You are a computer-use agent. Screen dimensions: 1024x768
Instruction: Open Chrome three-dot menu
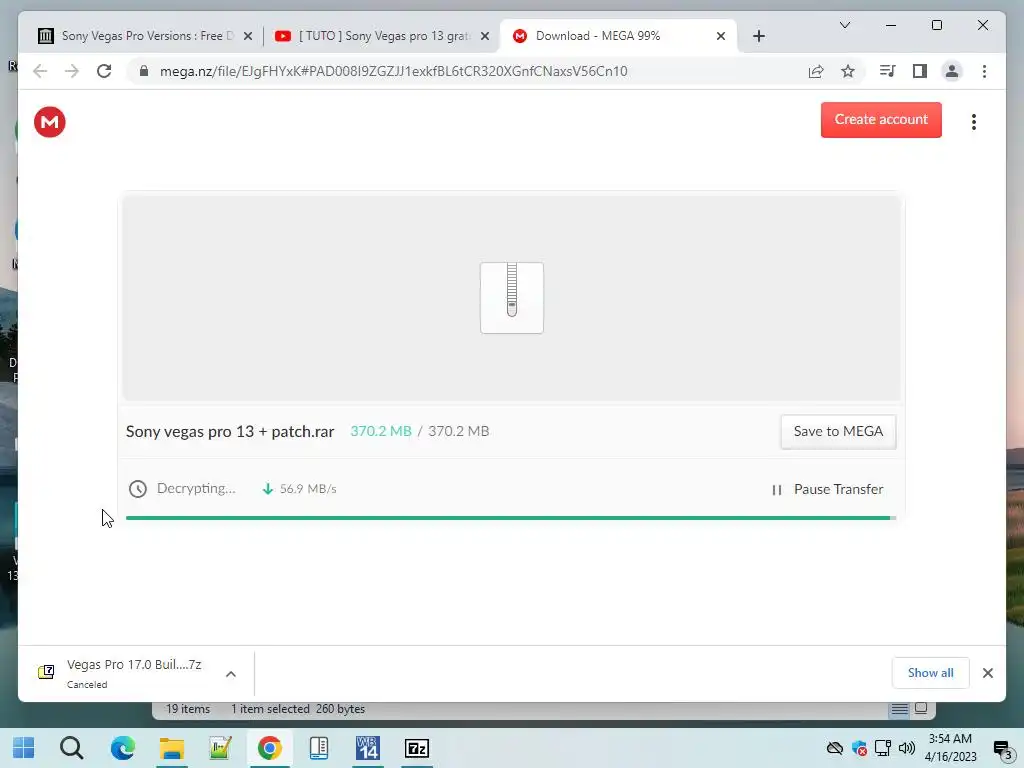click(x=984, y=71)
